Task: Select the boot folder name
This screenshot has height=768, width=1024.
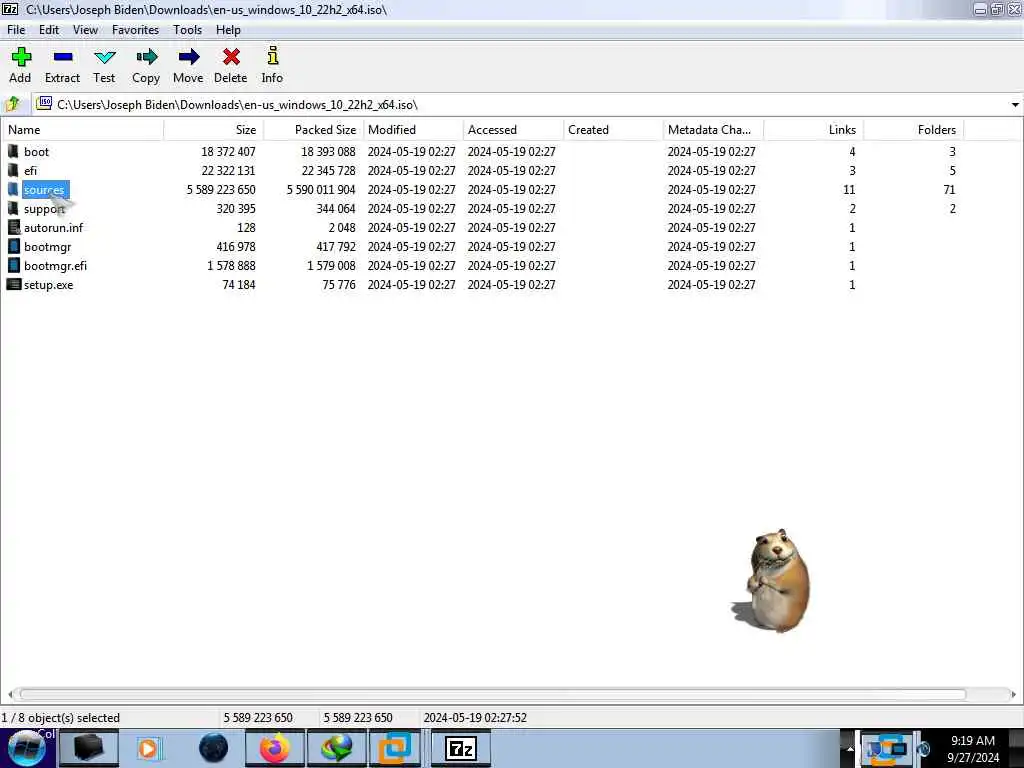Action: point(37,152)
